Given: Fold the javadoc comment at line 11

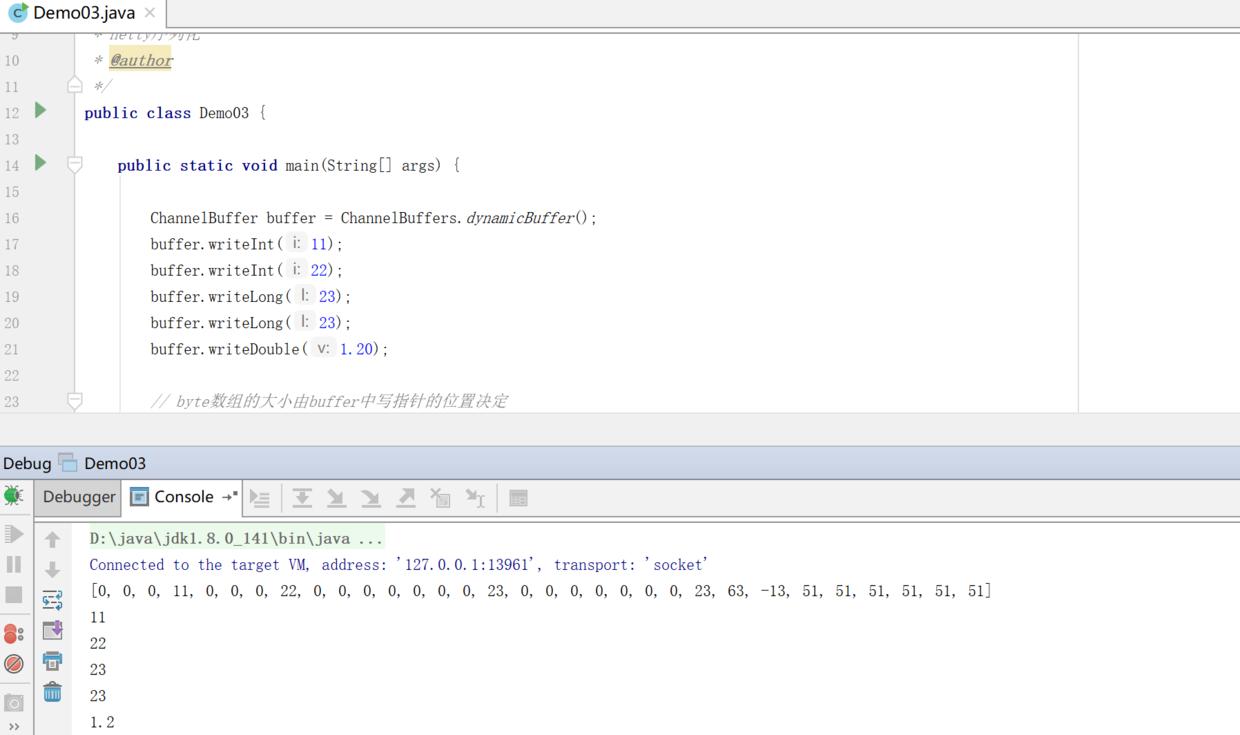Looking at the screenshot, I should tap(75, 86).
